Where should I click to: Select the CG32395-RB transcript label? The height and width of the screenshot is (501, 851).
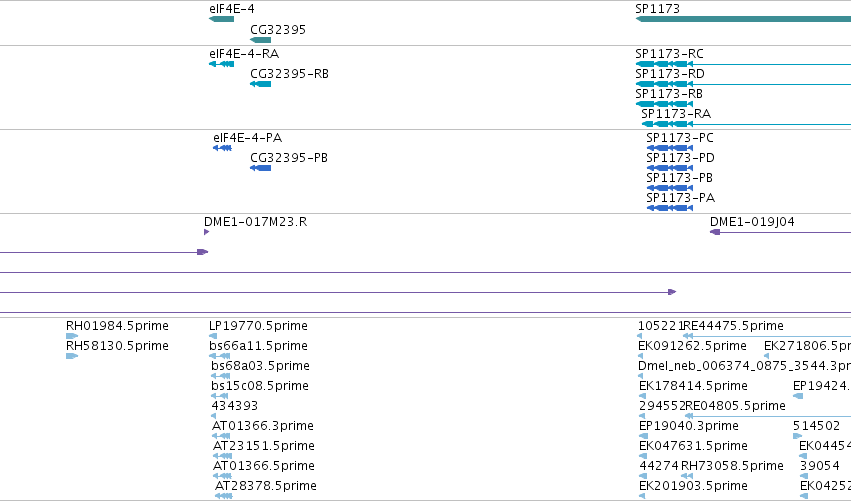click(289, 74)
